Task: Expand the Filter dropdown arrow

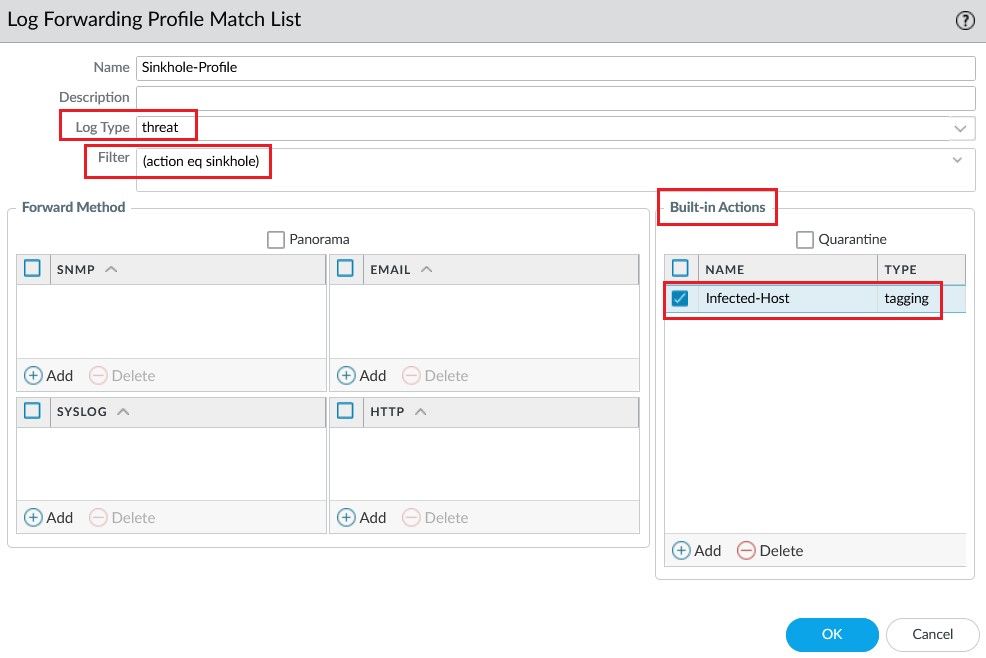Action: tap(957, 159)
